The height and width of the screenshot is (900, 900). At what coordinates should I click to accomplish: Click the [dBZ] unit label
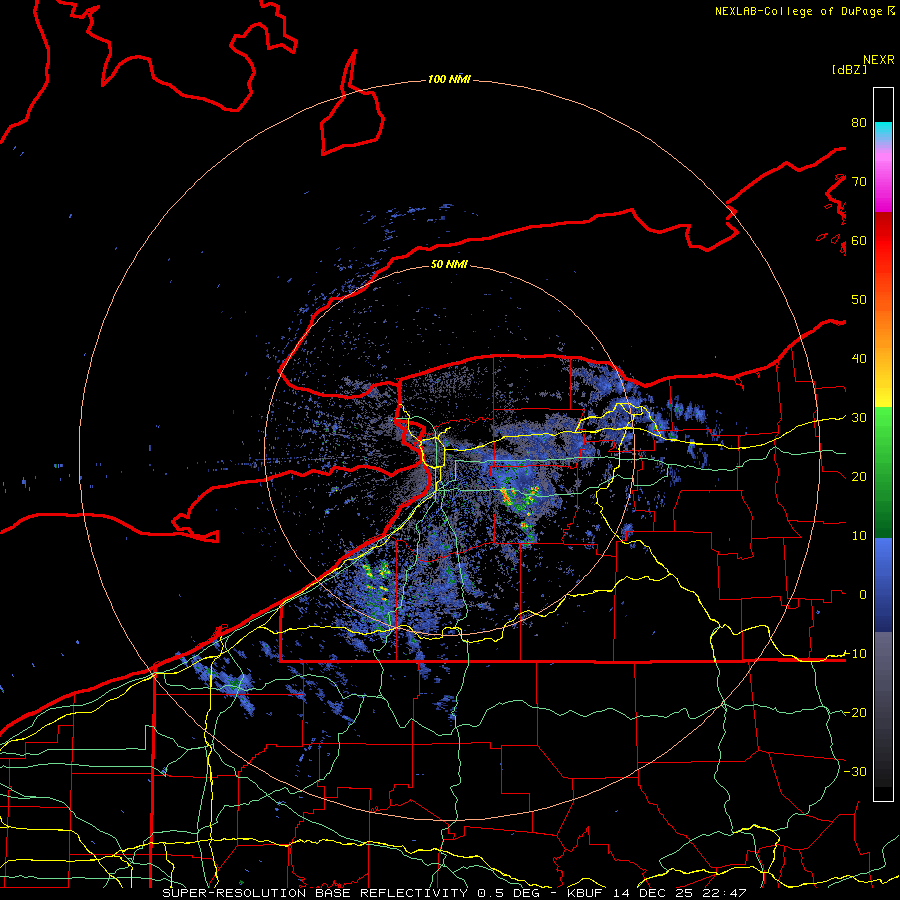click(849, 69)
